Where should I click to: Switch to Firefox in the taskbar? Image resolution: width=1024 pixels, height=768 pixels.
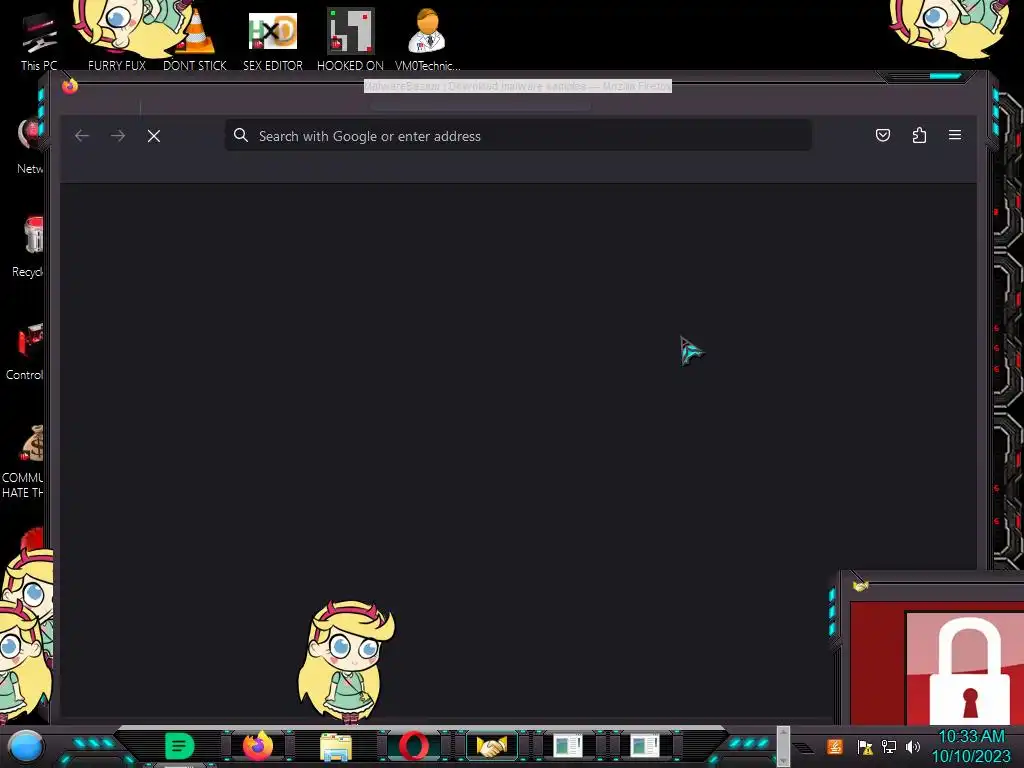(257, 746)
